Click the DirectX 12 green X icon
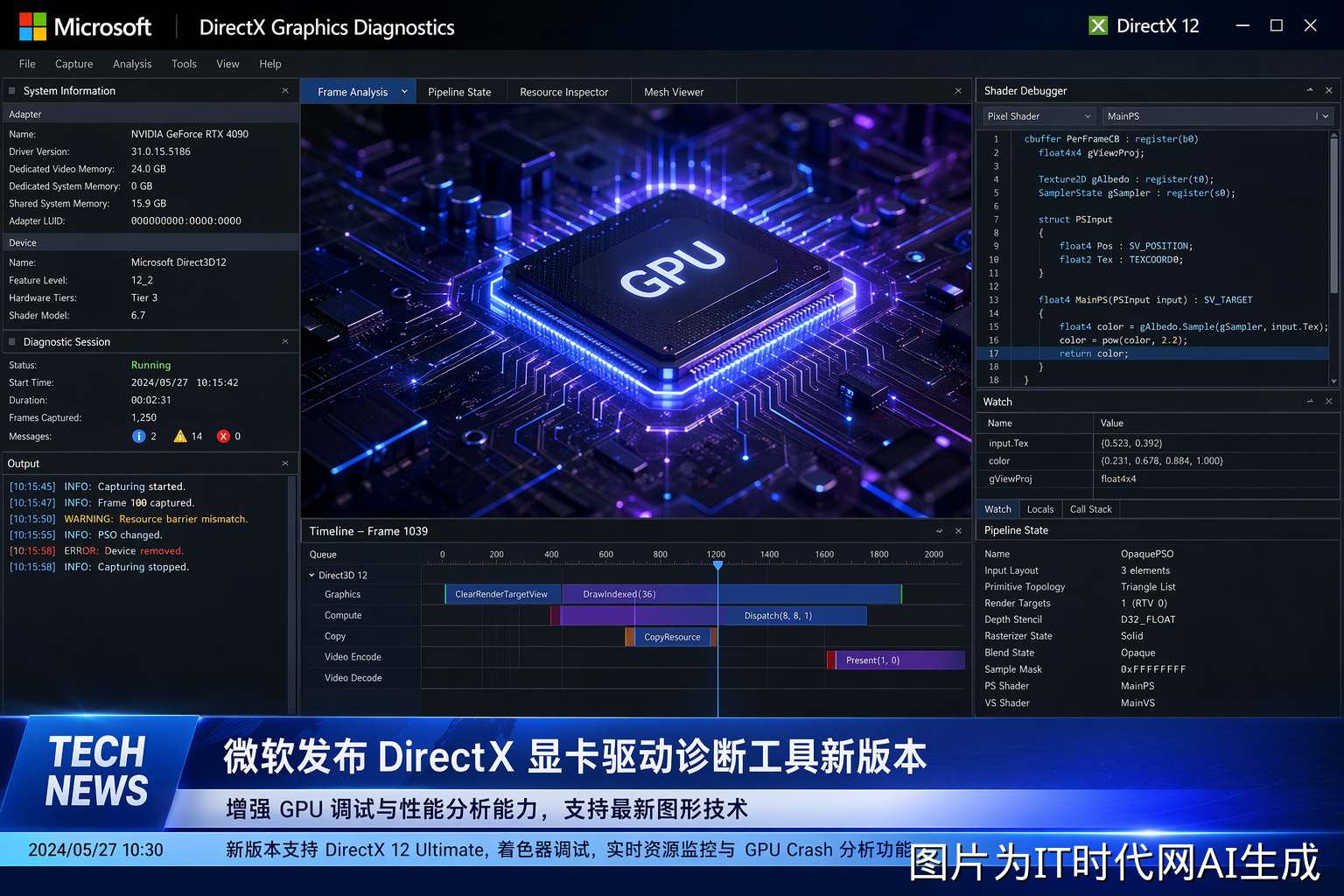 pyautogui.click(x=1098, y=25)
